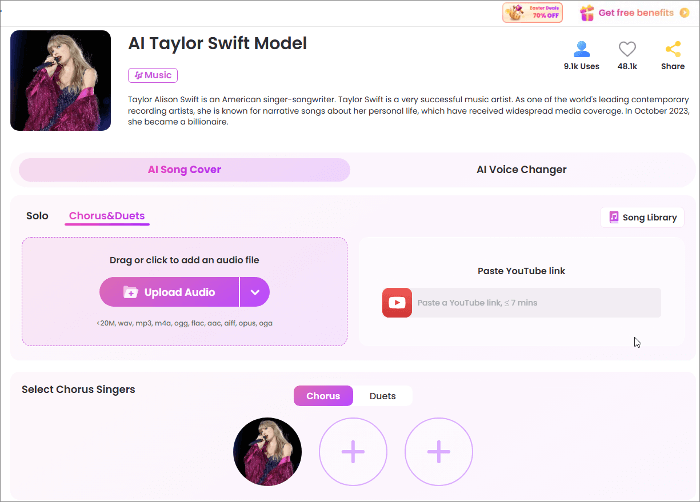Screen dimensions: 700x502
Task: Open the large Taylor Swift model image
Action: [61, 80]
